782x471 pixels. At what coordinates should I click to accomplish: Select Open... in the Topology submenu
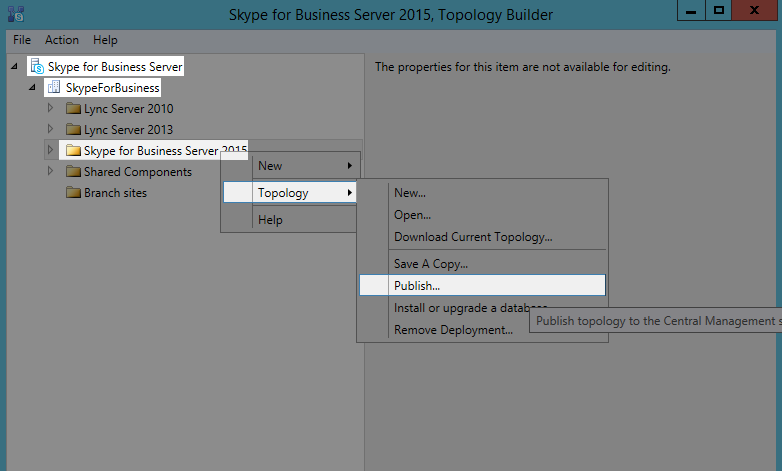pyautogui.click(x=482, y=215)
